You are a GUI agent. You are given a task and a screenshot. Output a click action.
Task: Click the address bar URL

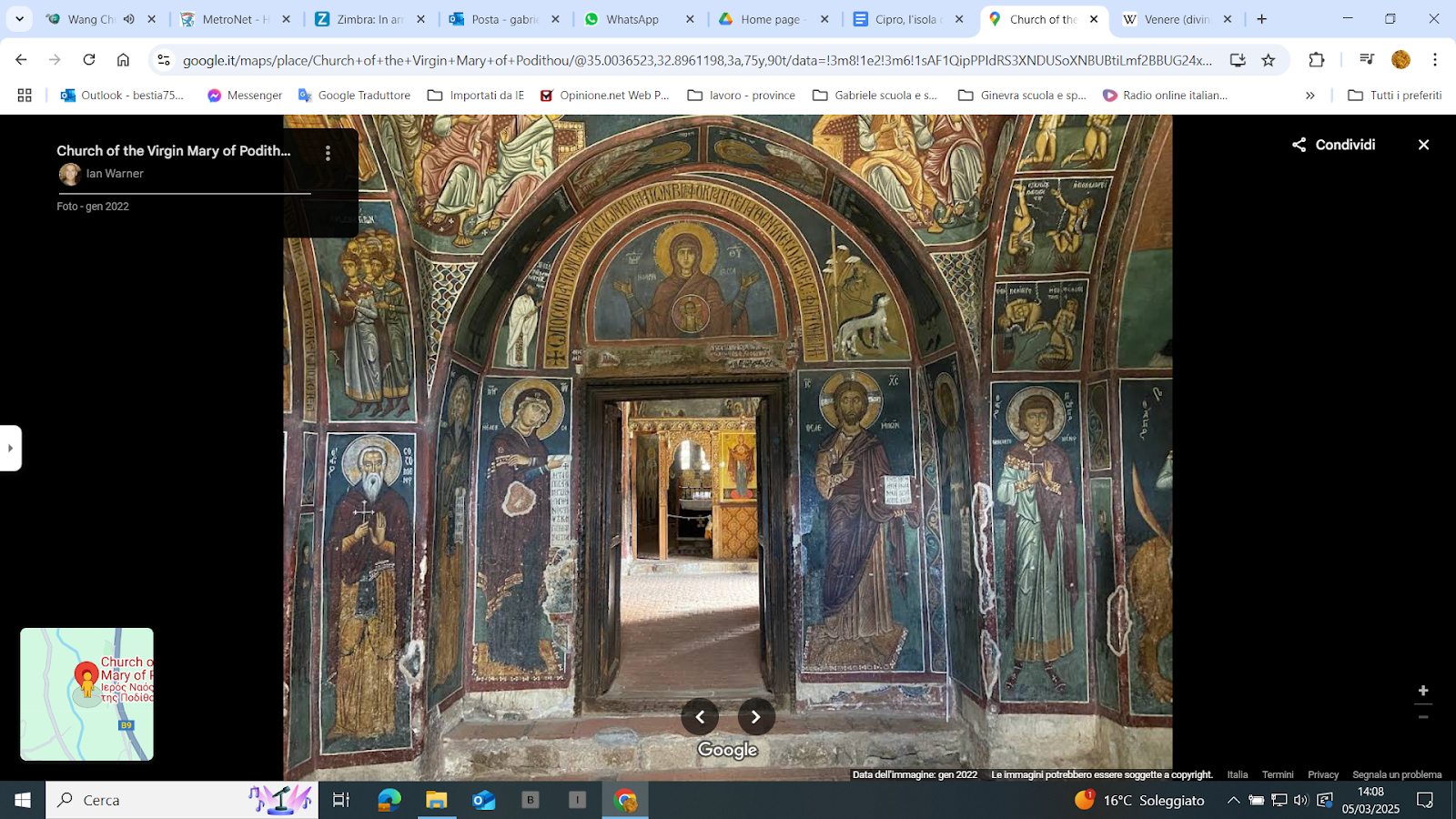click(x=697, y=60)
